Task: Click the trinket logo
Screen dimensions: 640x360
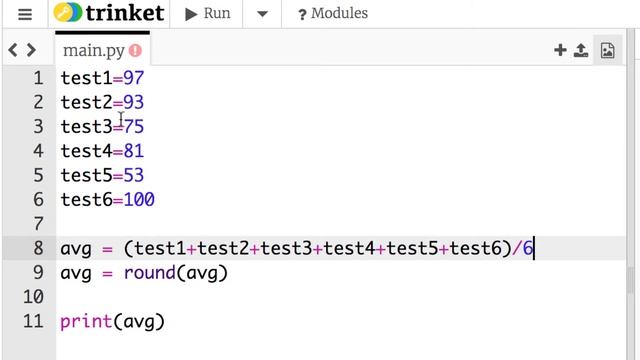Action: (x=109, y=13)
